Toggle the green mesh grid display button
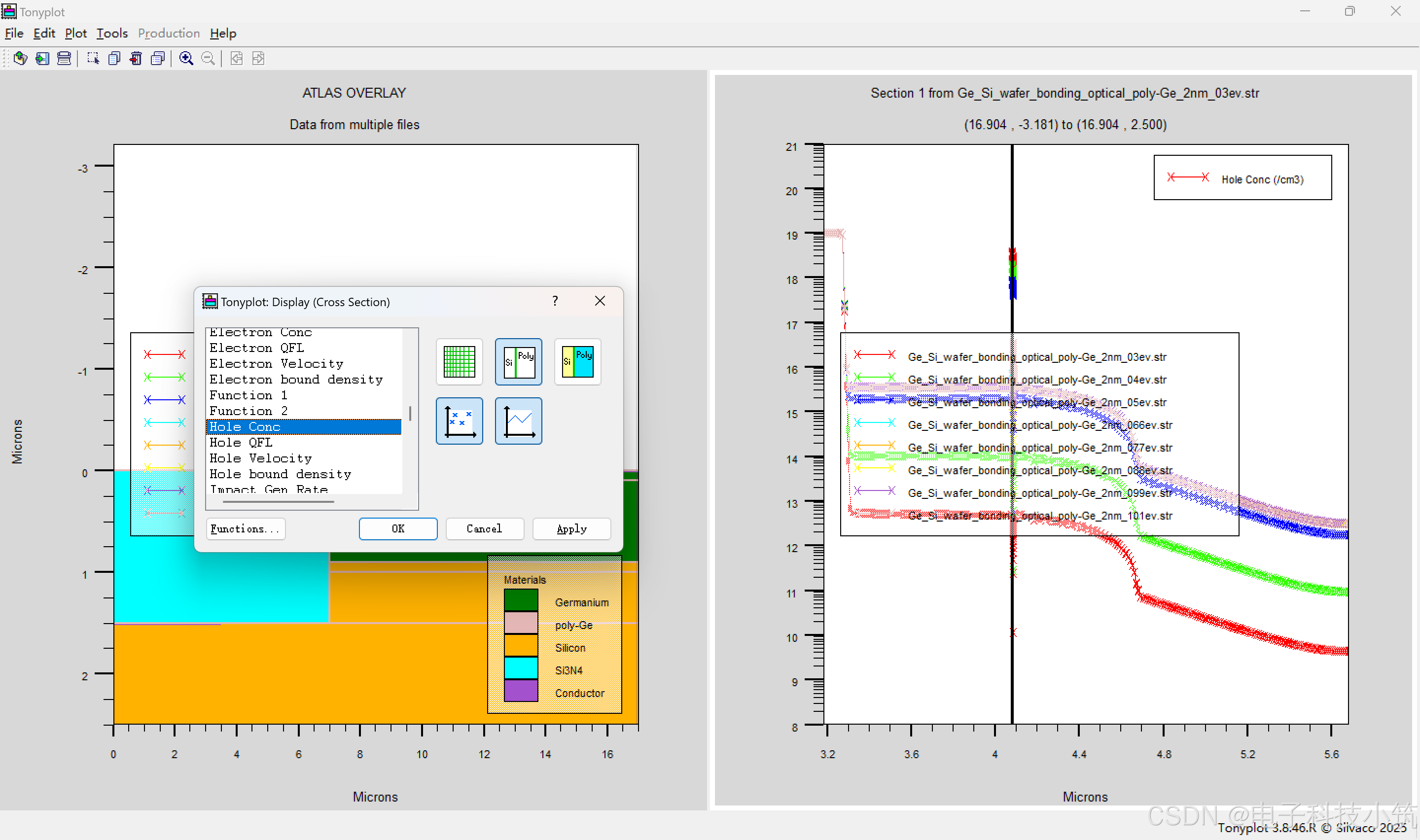 coord(459,362)
